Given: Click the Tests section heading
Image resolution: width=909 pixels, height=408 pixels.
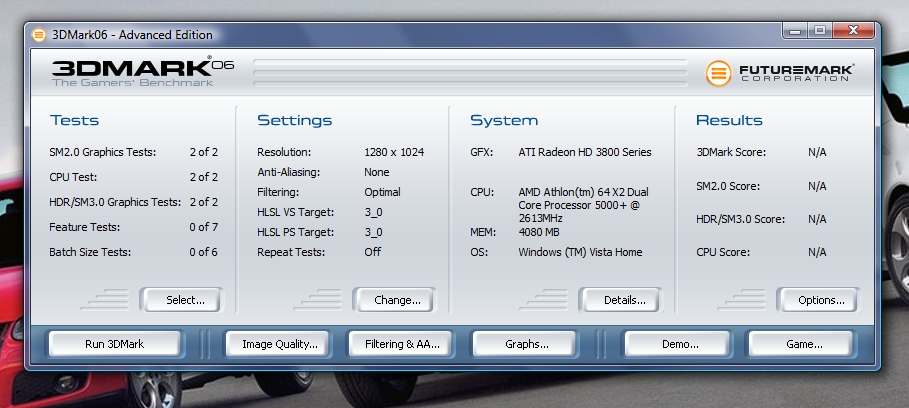Looking at the screenshot, I should pyautogui.click(x=74, y=121).
